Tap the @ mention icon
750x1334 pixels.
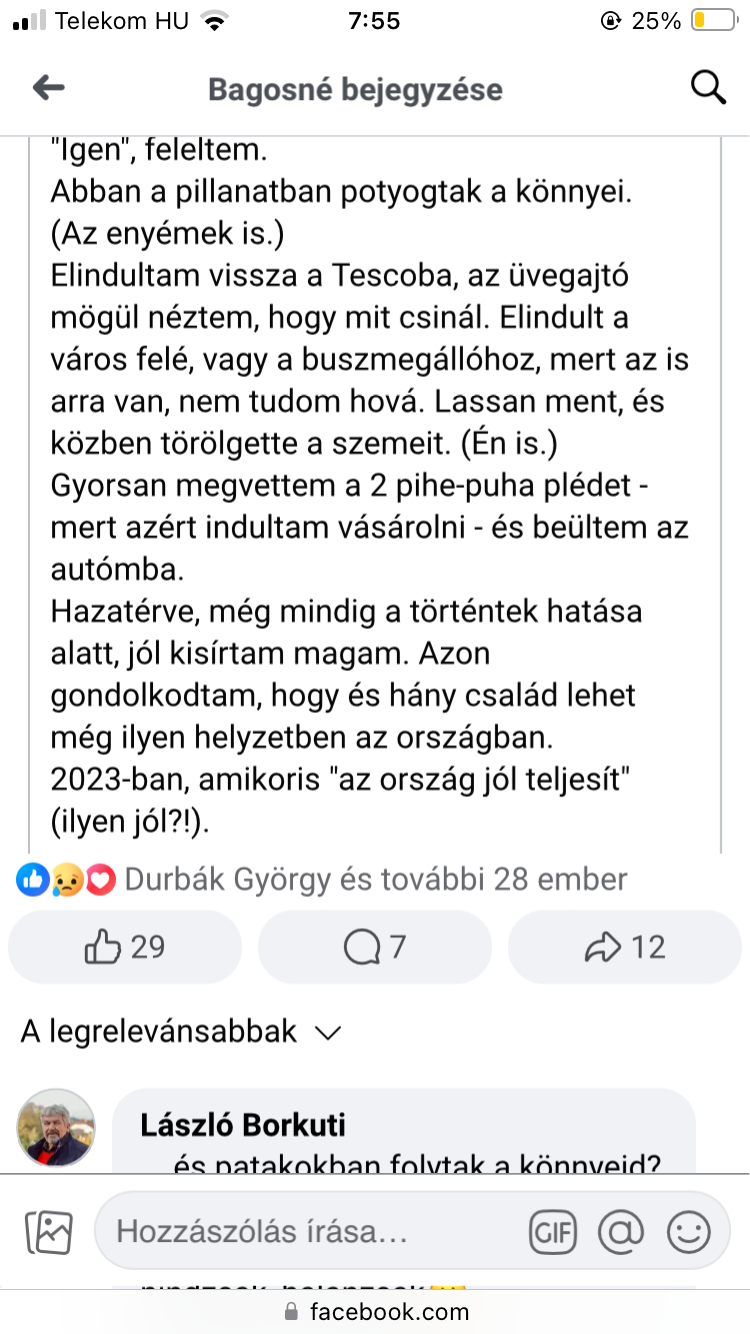point(620,1232)
